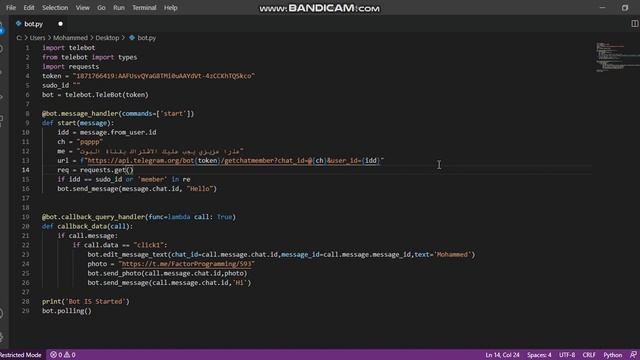The image size is (640, 360).
Task: Click the 'if call.message:' line
Action: pyautogui.click(x=87, y=236)
